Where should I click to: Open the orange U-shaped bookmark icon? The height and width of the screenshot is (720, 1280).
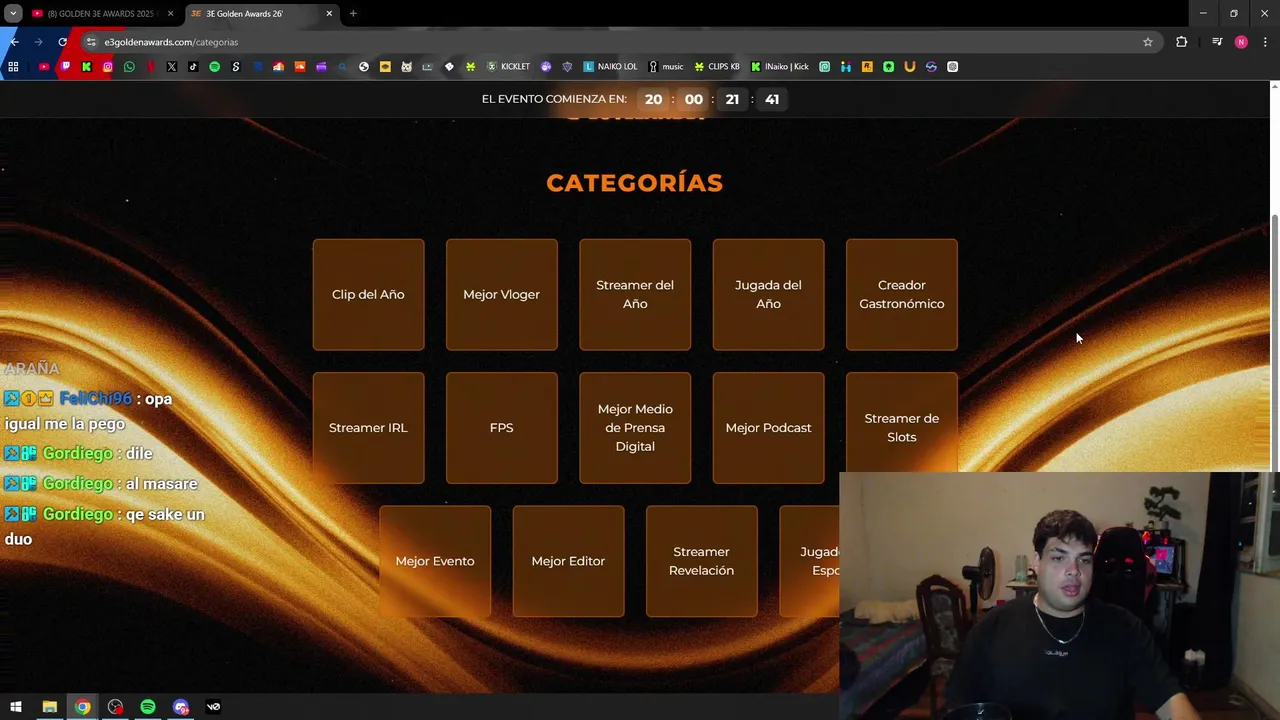(910, 67)
